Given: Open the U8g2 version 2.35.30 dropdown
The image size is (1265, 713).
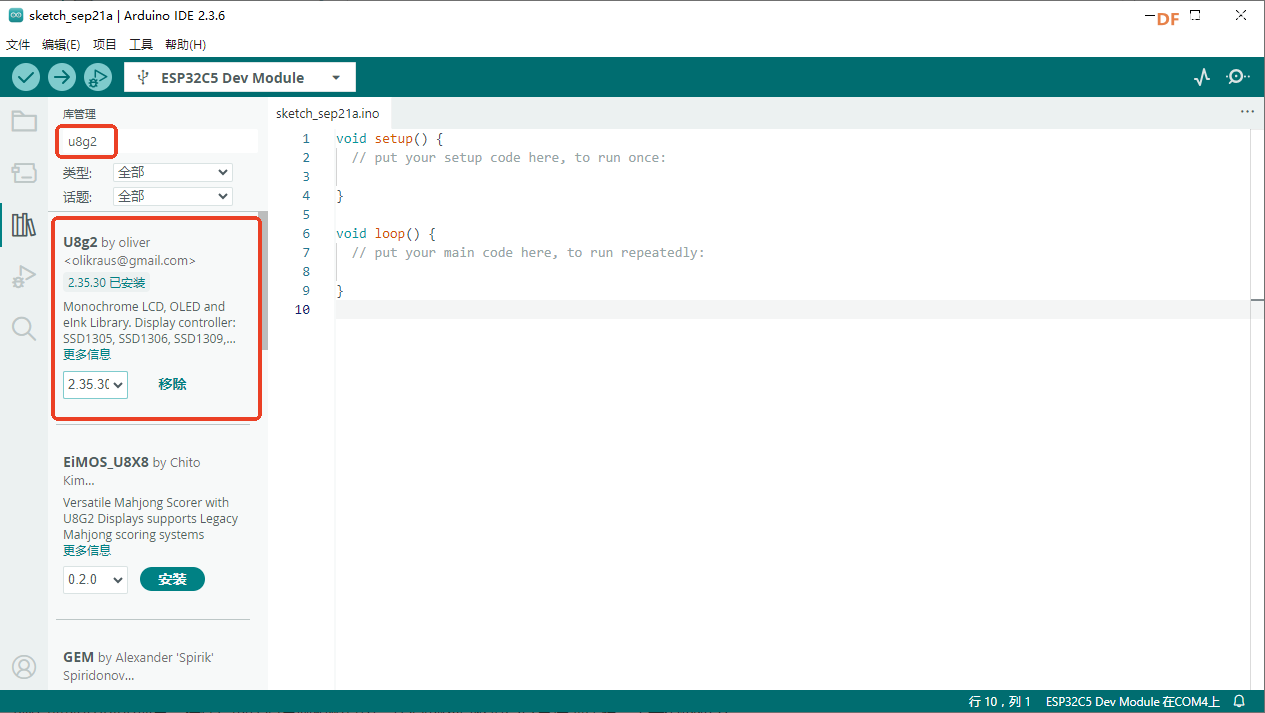Looking at the screenshot, I should (95, 384).
